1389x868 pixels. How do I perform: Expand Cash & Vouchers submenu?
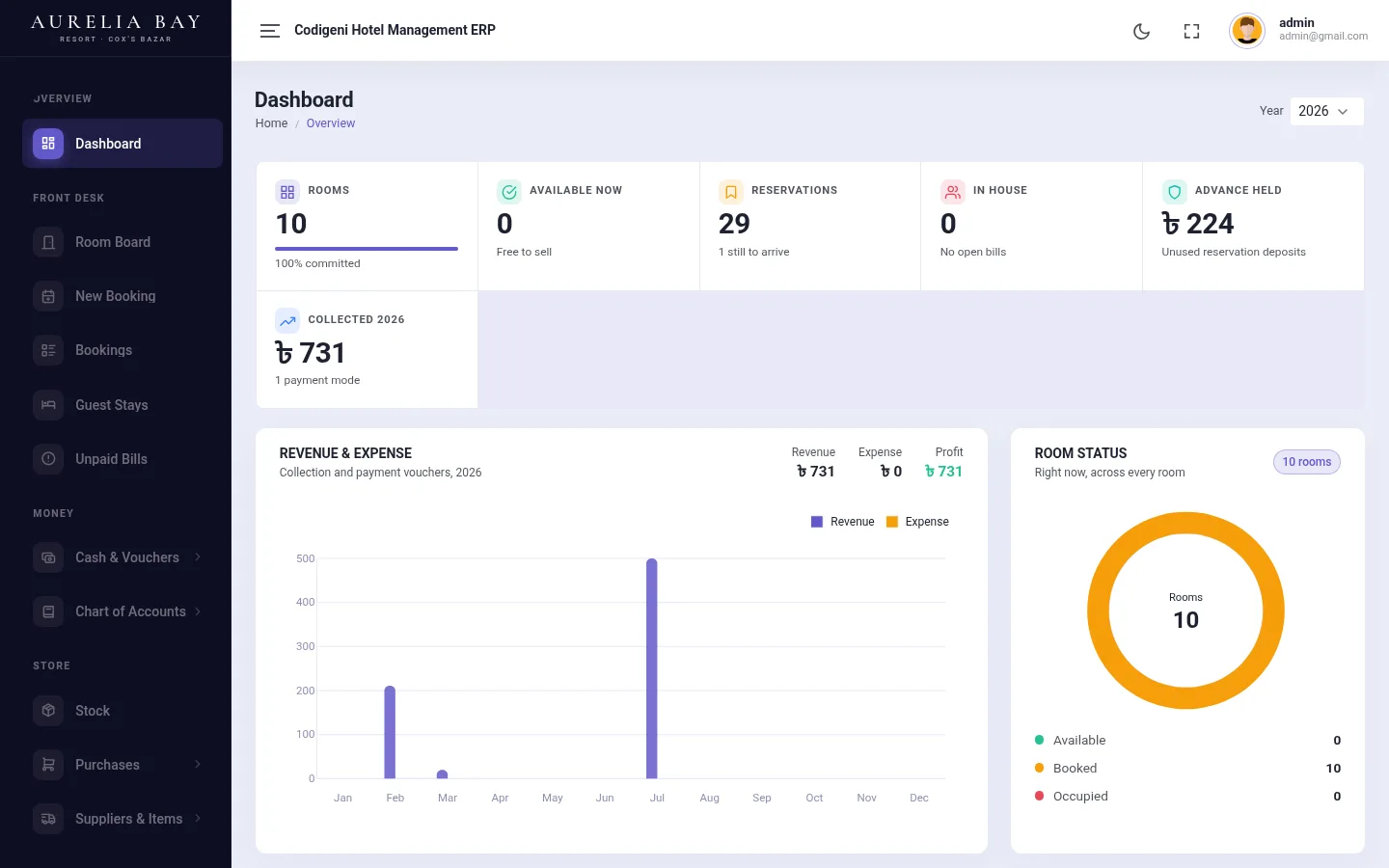point(123,557)
